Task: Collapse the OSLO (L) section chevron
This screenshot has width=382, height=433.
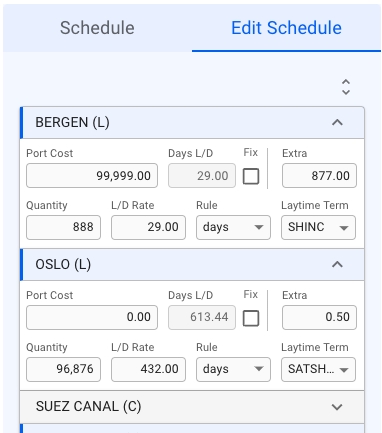Action: pyautogui.click(x=337, y=264)
